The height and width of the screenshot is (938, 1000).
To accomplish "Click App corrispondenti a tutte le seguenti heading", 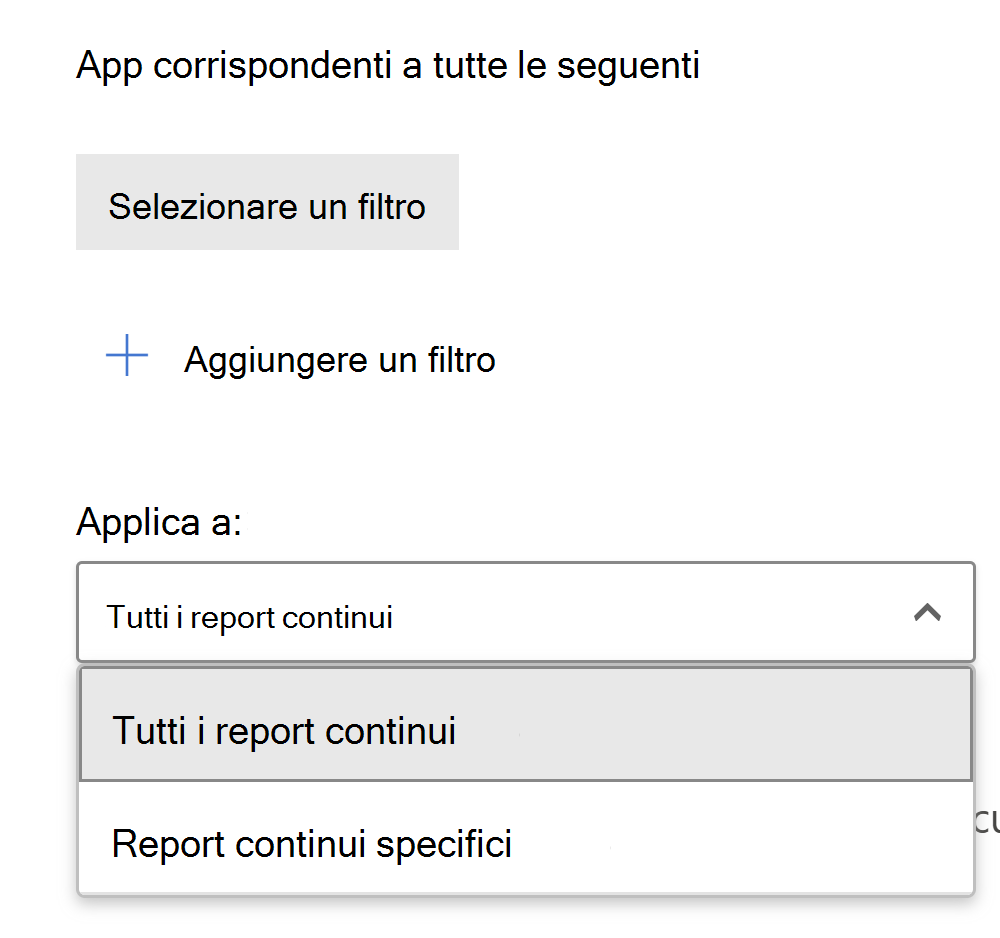I will (387, 66).
